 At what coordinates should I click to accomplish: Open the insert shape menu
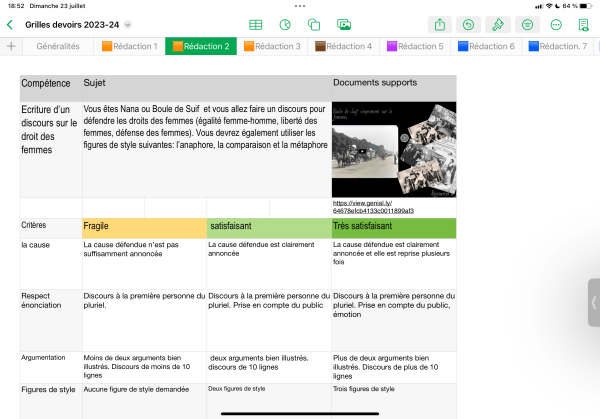pyautogui.click(x=314, y=24)
